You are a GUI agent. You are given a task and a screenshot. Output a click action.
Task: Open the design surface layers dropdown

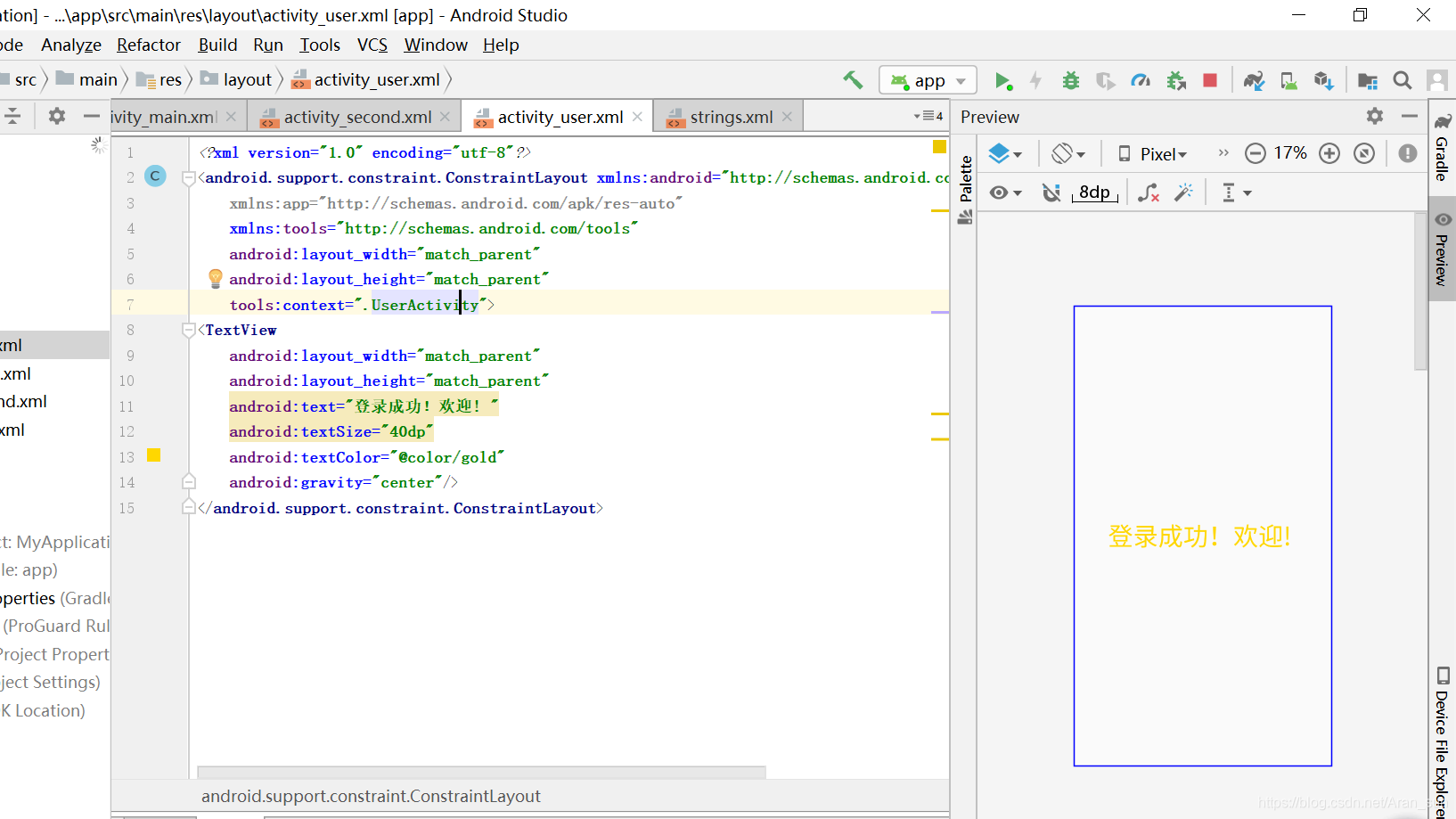[x=1005, y=154]
